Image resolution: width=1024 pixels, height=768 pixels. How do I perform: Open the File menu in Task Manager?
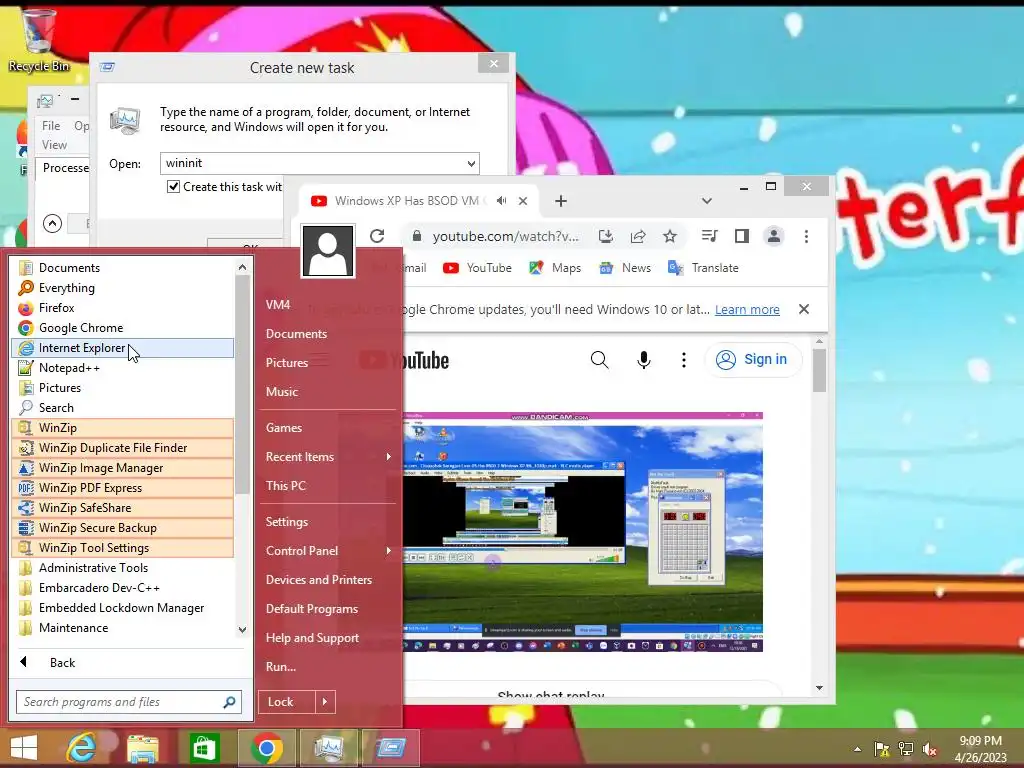point(51,125)
